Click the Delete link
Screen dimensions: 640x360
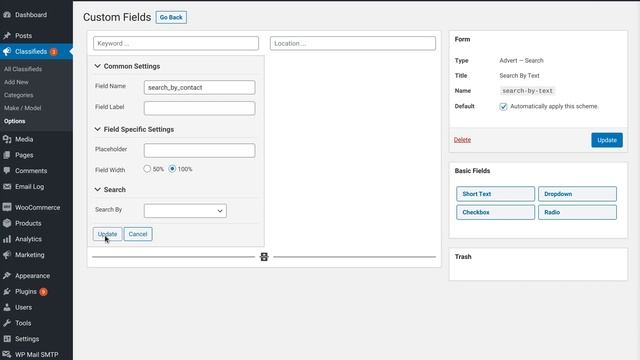pos(462,140)
